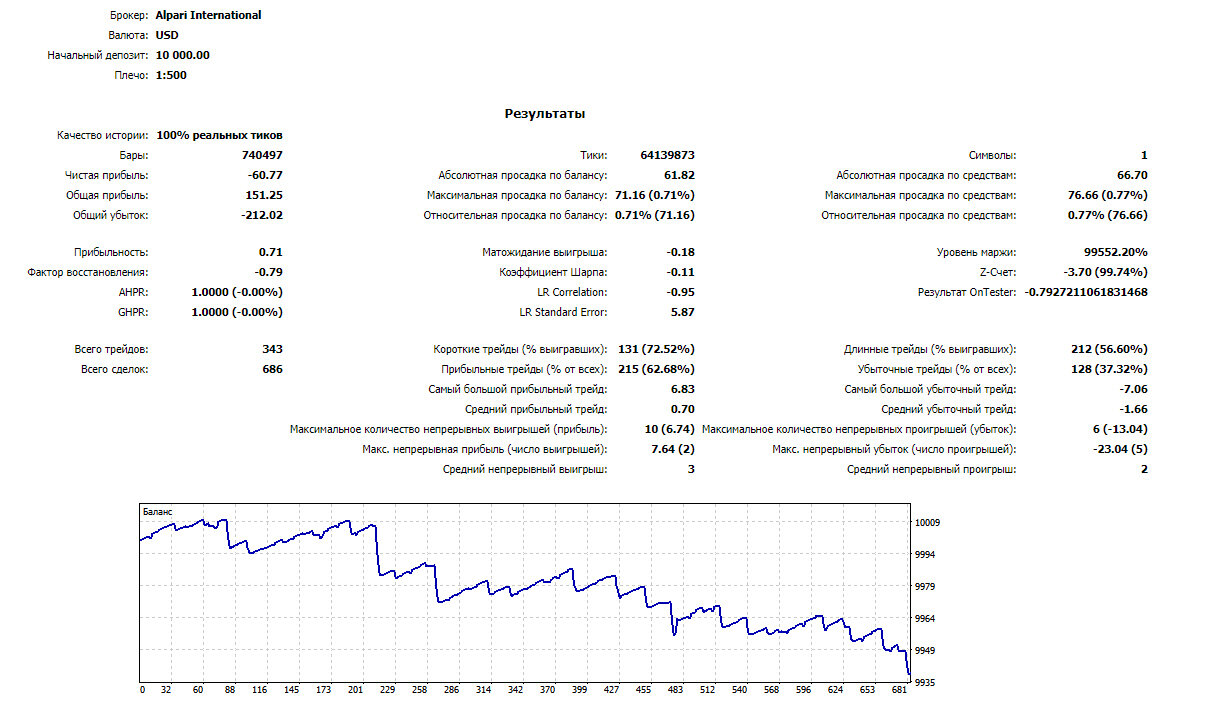Viewport: 1224px width, 725px height.
Task: Click the chart Y-axis value 9935
Action: tap(925, 682)
